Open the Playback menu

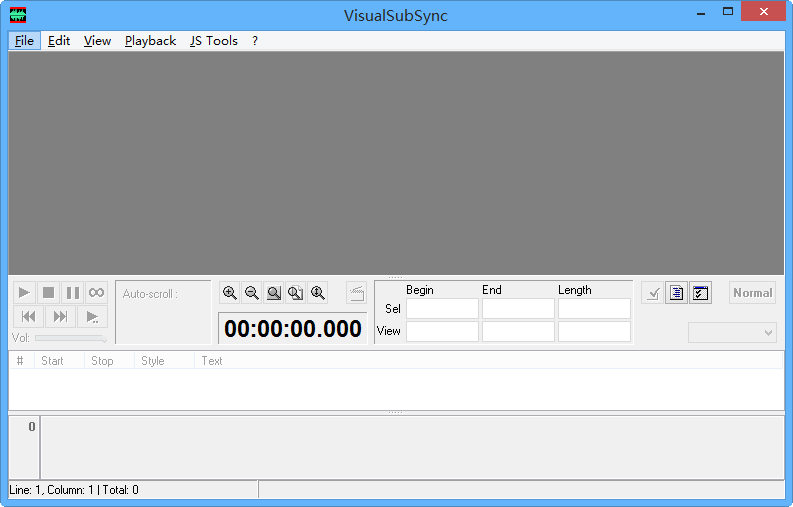coord(150,41)
